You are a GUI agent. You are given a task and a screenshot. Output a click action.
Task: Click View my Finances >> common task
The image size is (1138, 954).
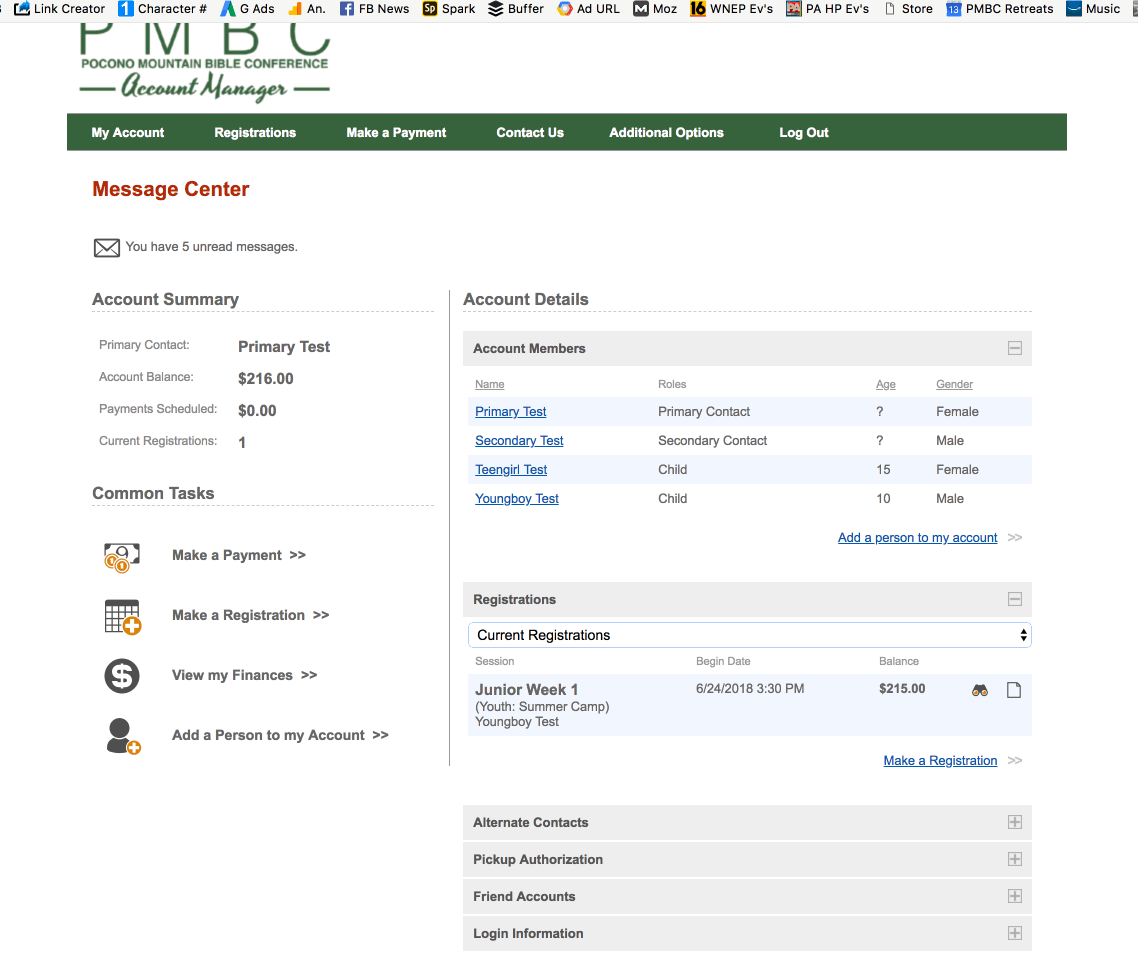click(x=245, y=676)
